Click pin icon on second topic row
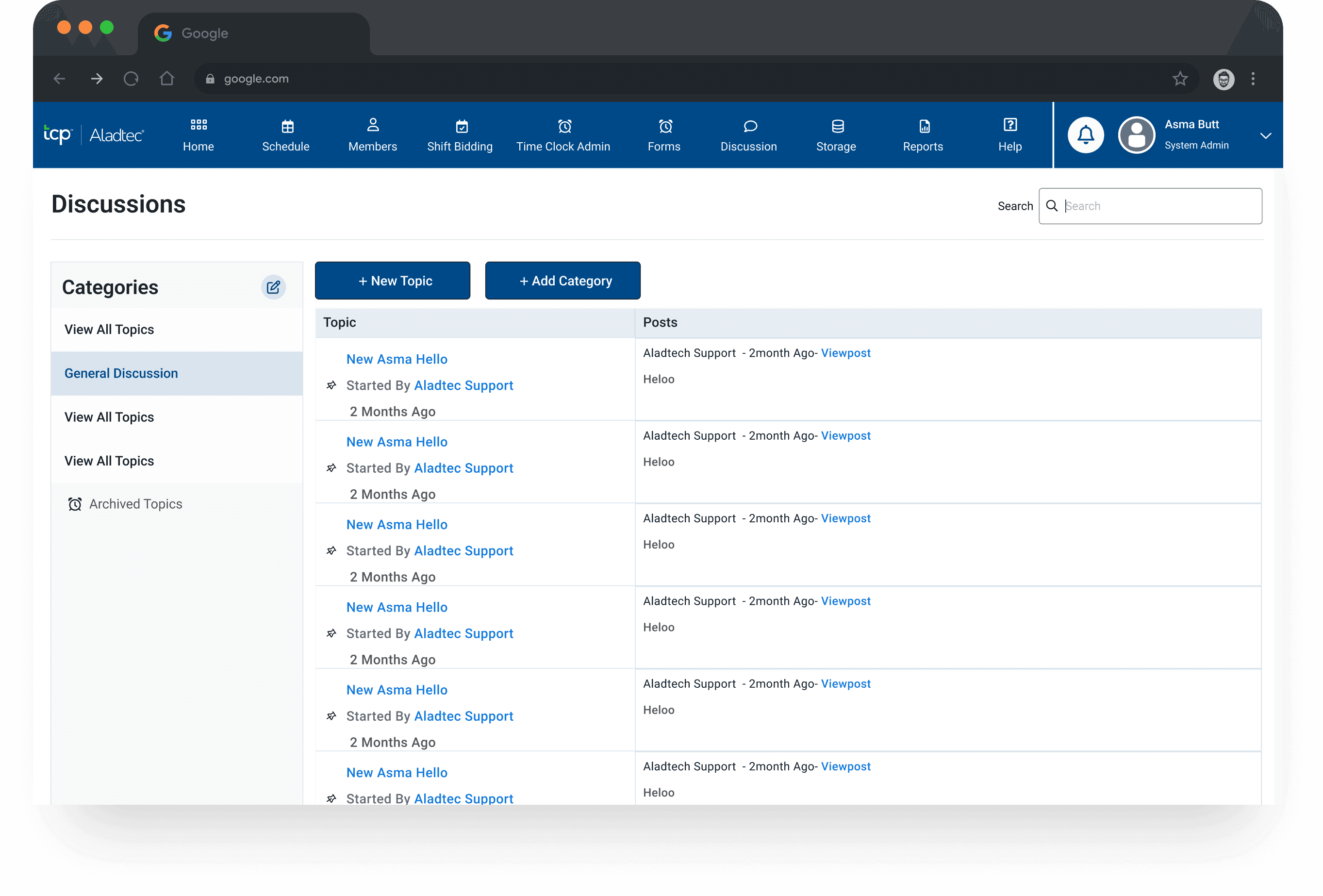 [x=331, y=468]
